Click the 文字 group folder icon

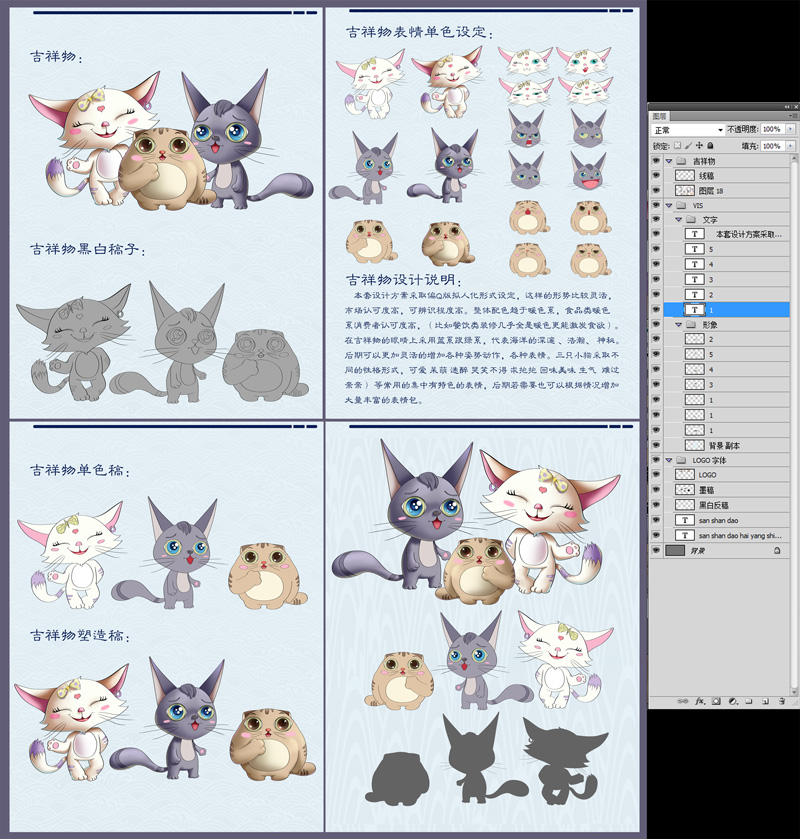pyautogui.click(x=691, y=219)
